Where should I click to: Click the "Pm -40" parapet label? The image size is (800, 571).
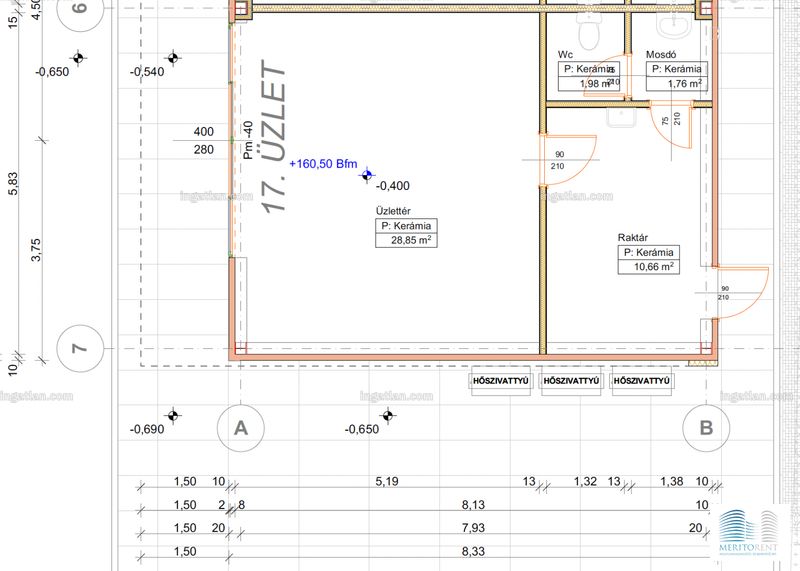(248, 140)
